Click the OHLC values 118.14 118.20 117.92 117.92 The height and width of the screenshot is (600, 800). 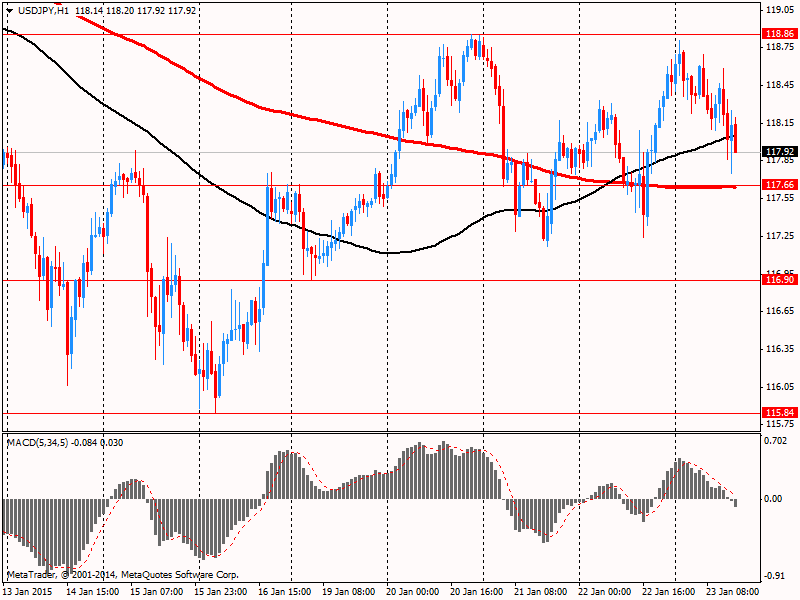(135, 10)
